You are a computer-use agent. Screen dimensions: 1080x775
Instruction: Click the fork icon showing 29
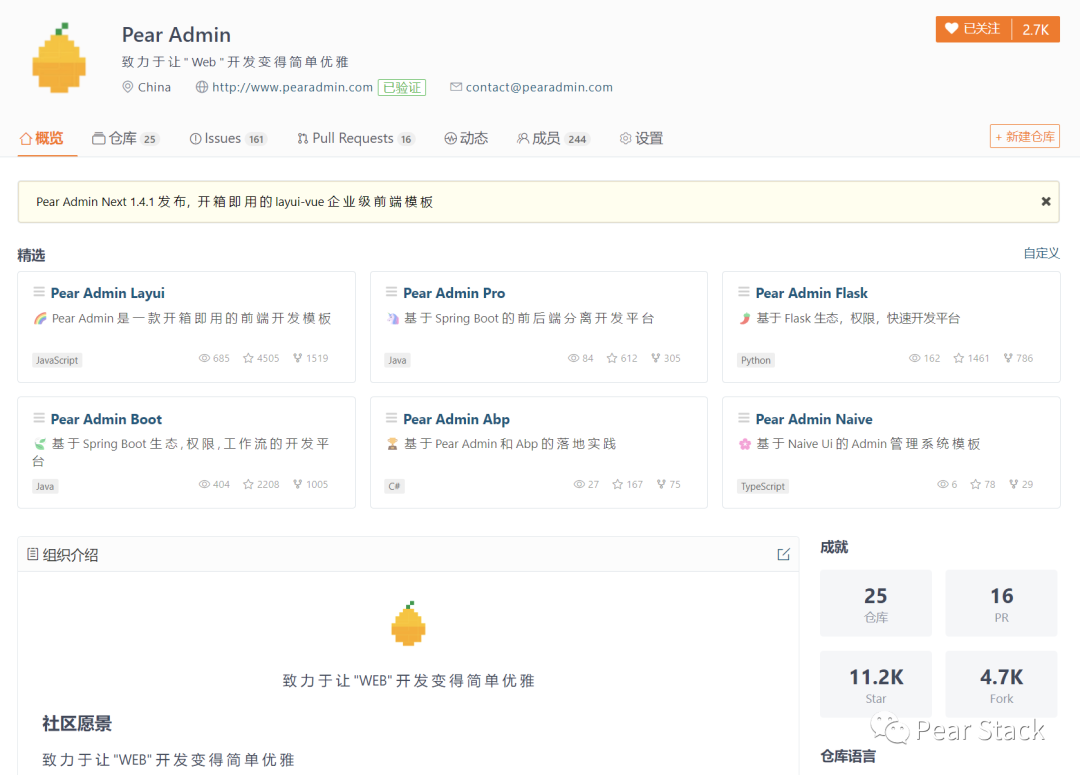click(x=1014, y=484)
